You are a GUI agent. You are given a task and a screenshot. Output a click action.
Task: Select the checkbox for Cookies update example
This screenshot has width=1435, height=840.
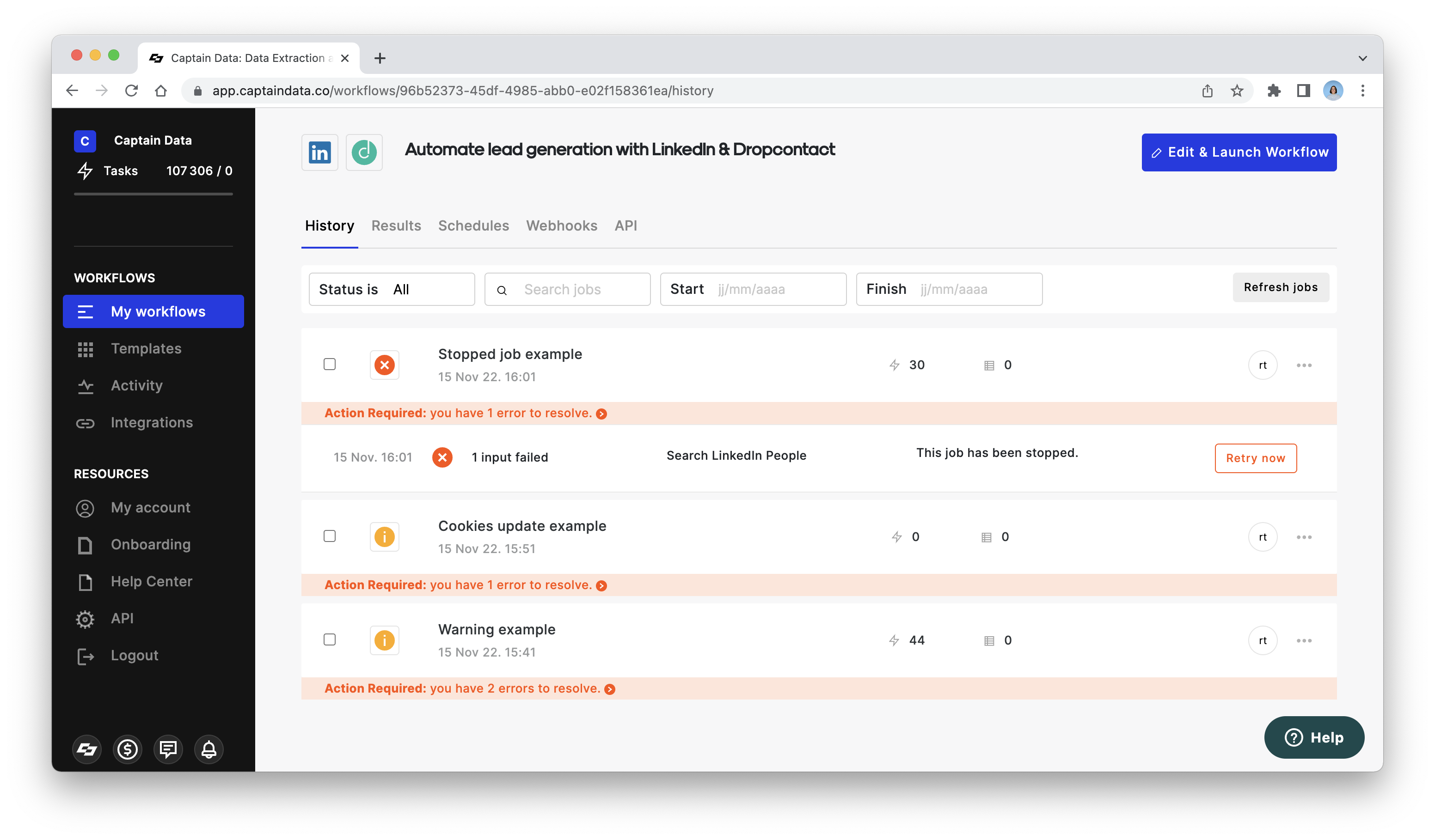click(330, 536)
